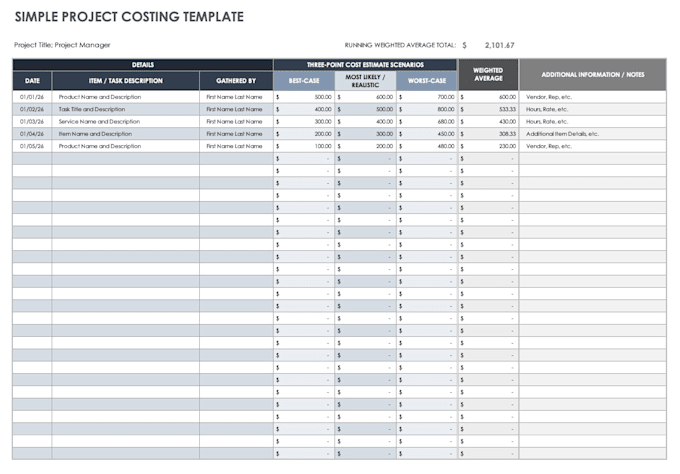Viewport: 680px width, 474px height.
Task: Click the 450.00 worst-case cell
Action: tap(427, 134)
